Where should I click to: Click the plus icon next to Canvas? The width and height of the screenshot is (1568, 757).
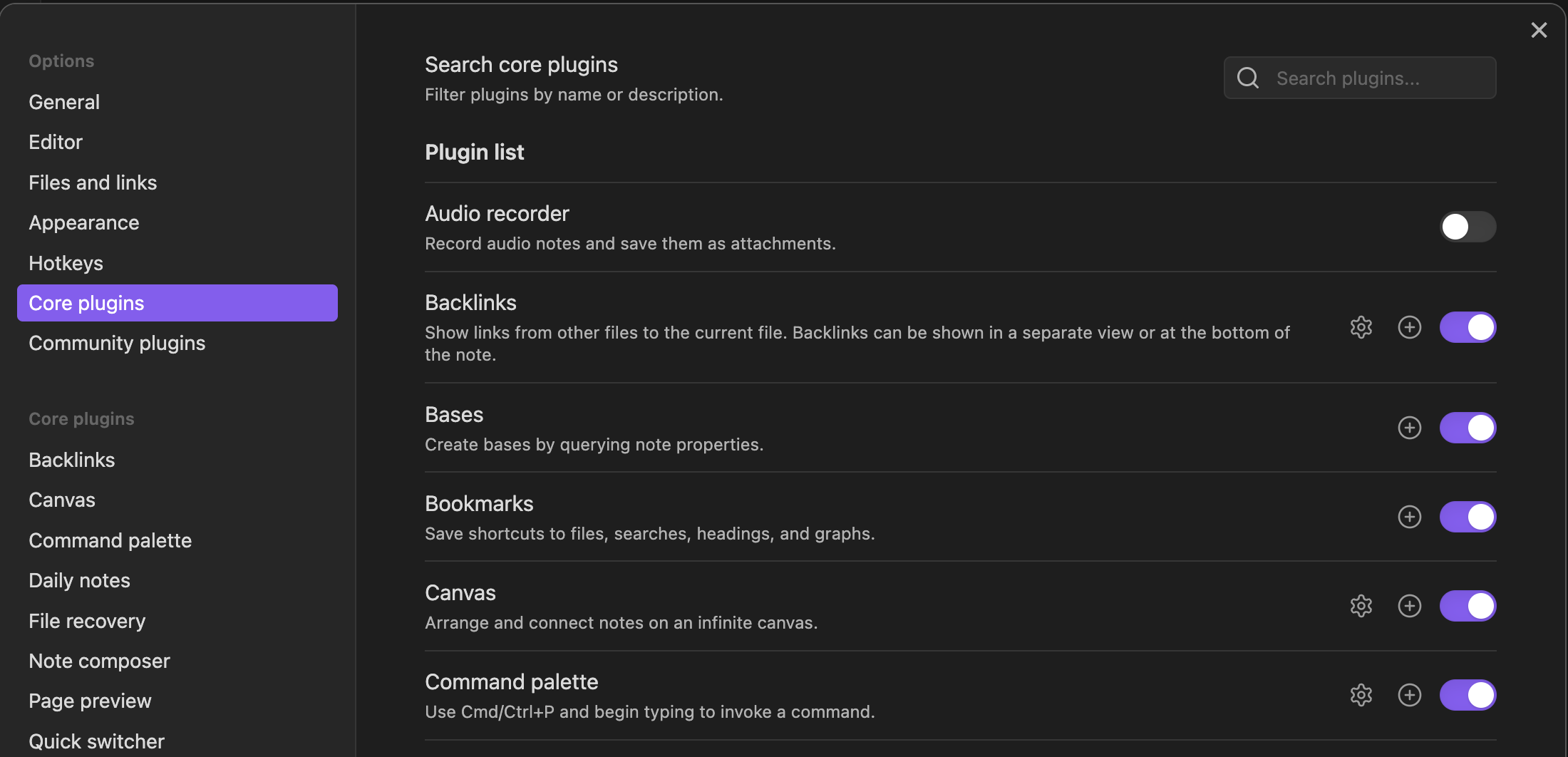tap(1409, 606)
